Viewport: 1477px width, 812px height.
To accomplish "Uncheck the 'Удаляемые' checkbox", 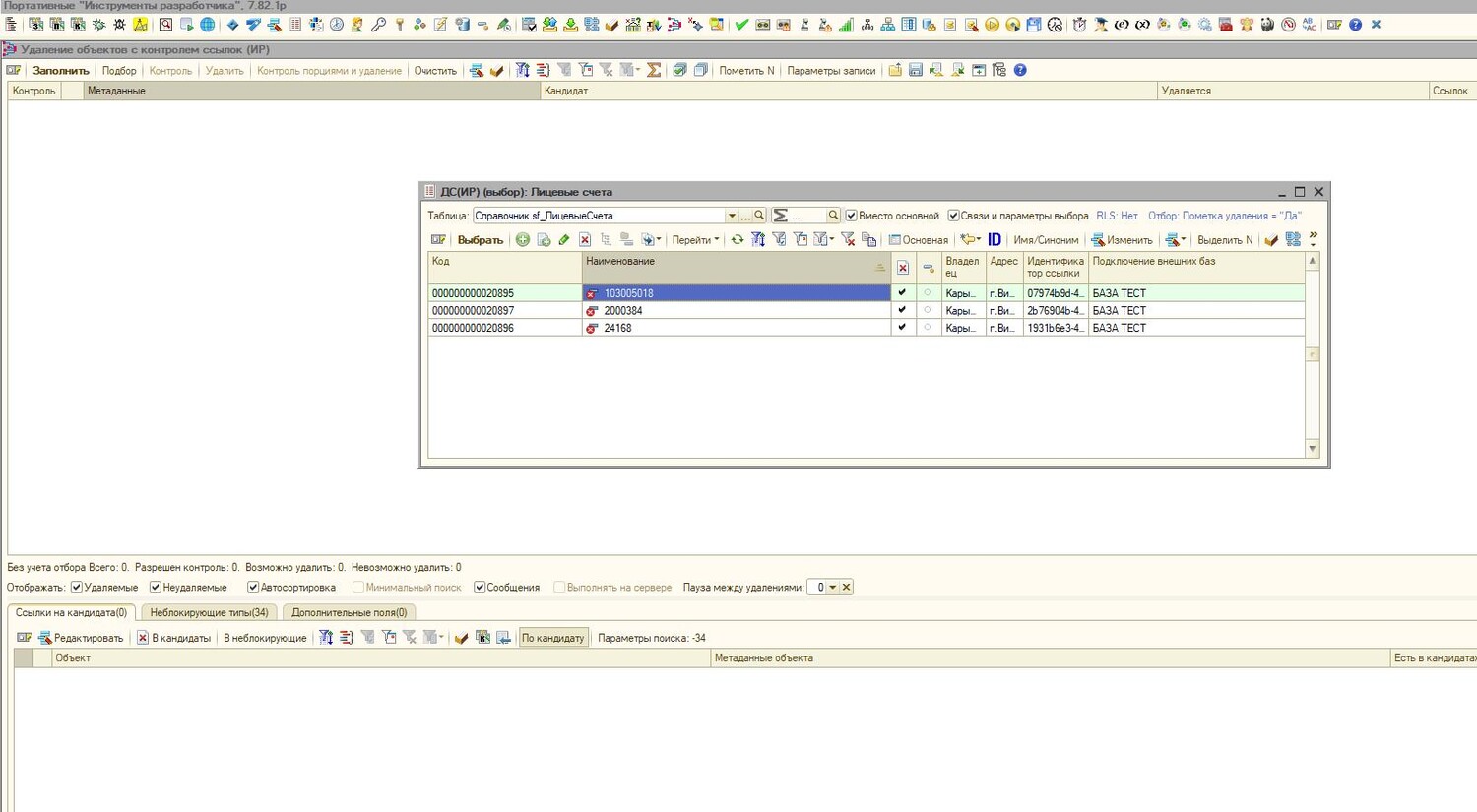I will pos(77,588).
